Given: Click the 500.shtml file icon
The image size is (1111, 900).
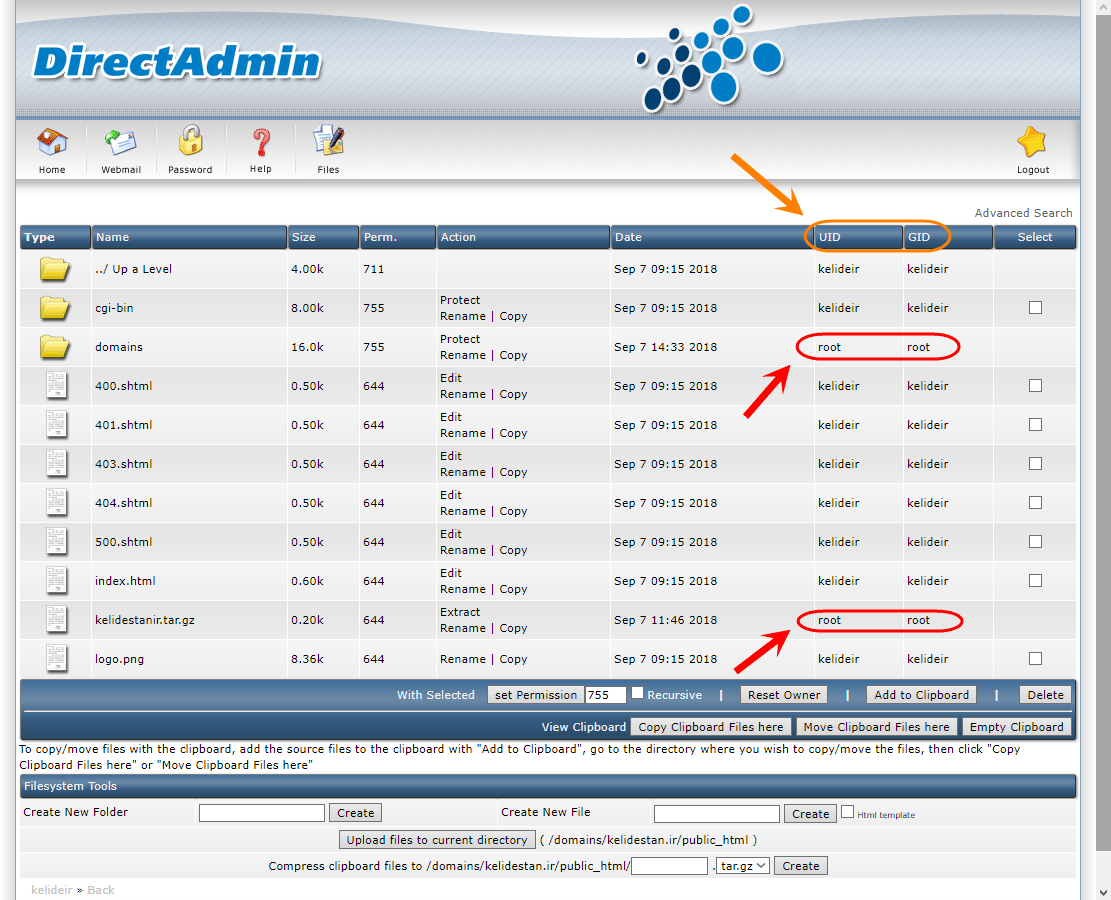Looking at the screenshot, I should pos(56,541).
